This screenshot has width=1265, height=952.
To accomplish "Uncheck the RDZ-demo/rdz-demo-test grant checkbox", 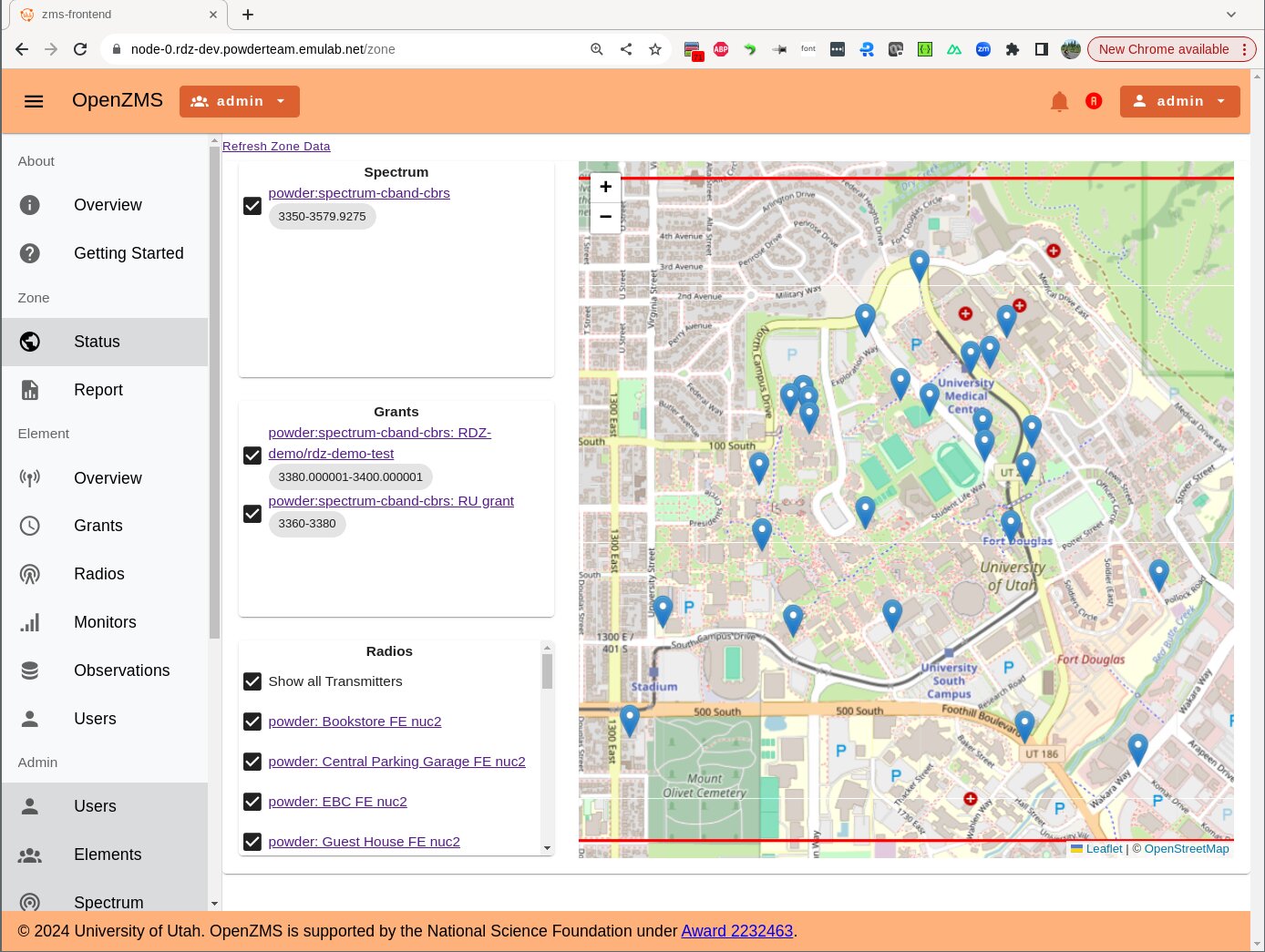I will [x=252, y=455].
